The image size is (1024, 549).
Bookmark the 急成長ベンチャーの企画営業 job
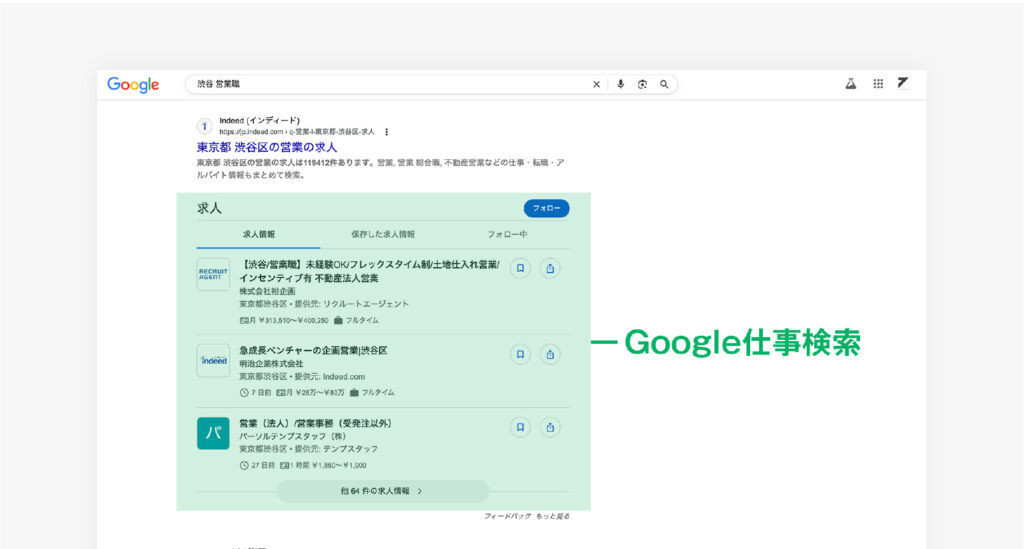point(520,354)
